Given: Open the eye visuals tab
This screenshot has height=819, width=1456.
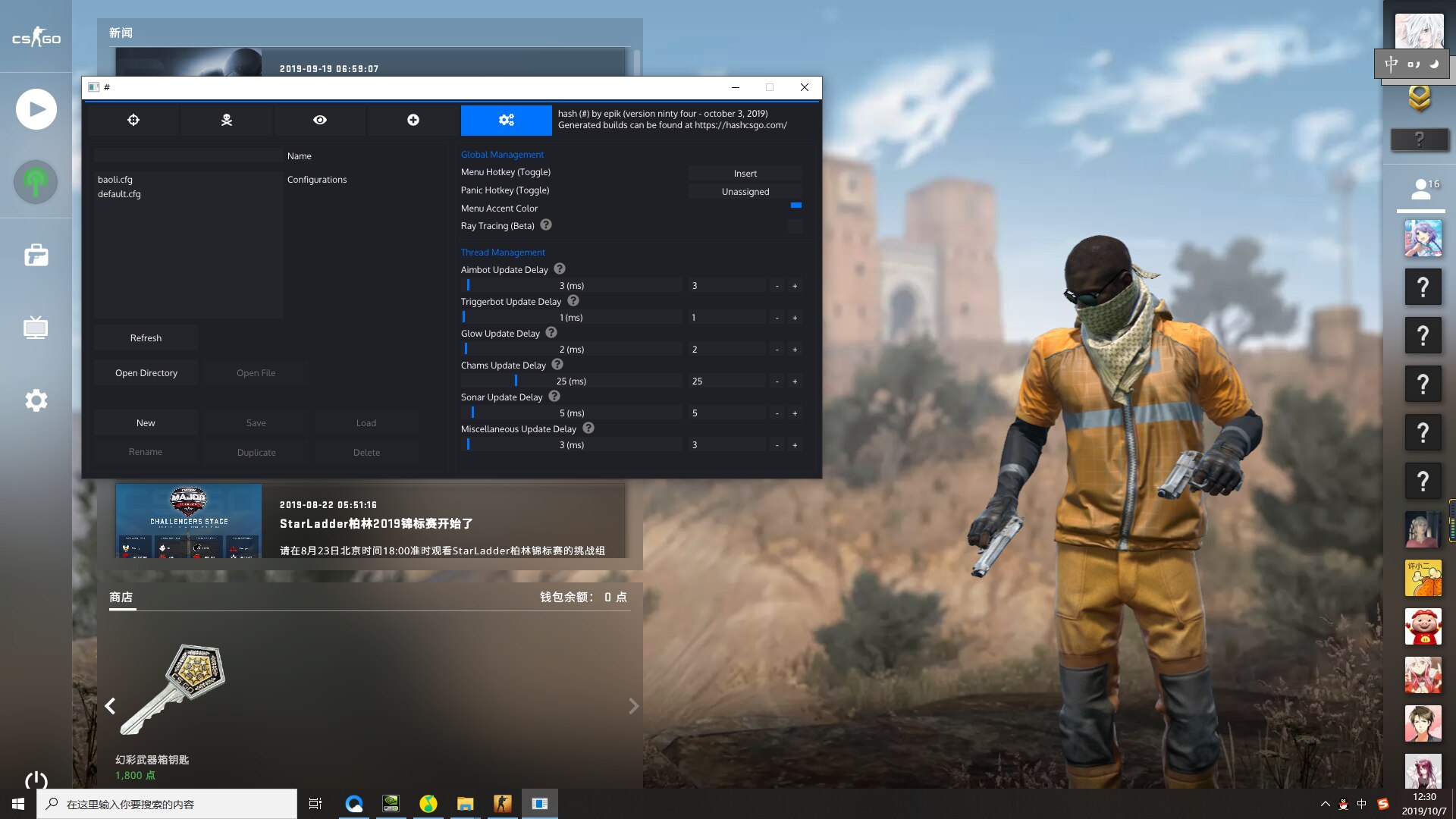Looking at the screenshot, I should click(x=320, y=120).
